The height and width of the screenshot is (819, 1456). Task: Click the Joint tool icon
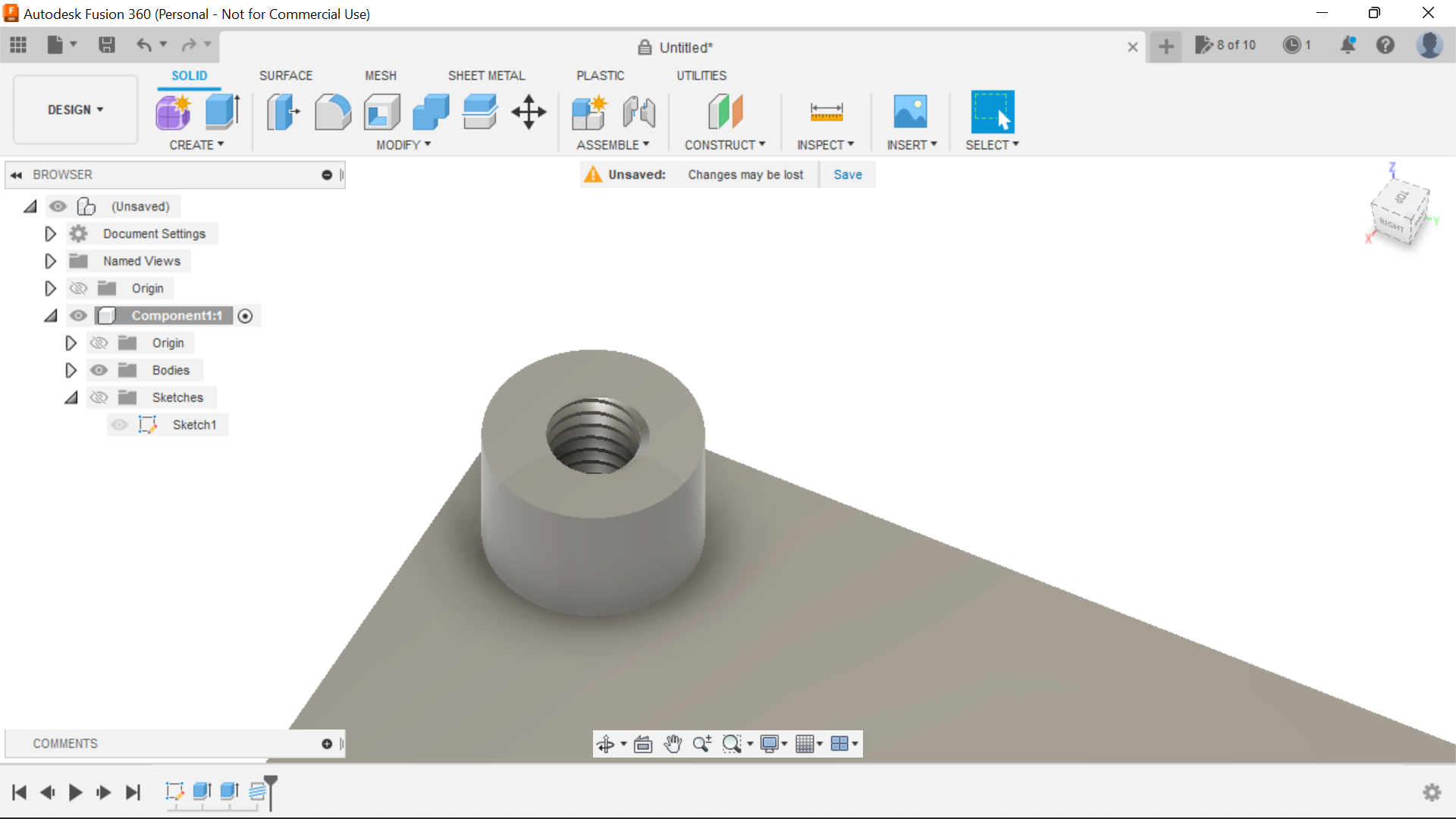639,112
